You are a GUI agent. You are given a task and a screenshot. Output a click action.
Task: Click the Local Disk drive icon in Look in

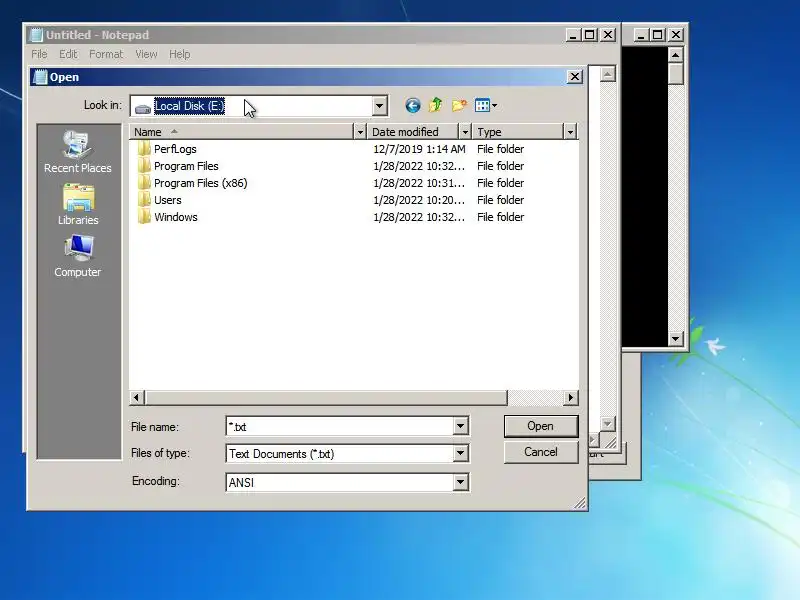coord(143,107)
